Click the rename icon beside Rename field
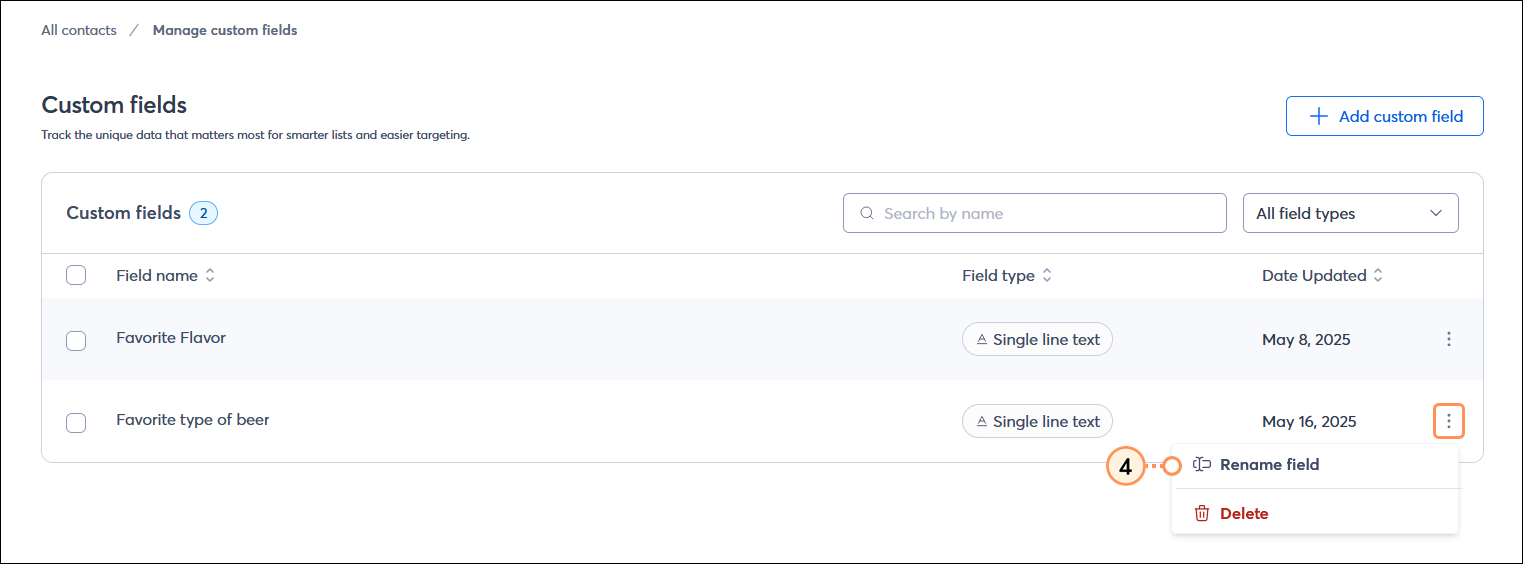Viewport: 1523px width, 564px height. click(x=1202, y=465)
